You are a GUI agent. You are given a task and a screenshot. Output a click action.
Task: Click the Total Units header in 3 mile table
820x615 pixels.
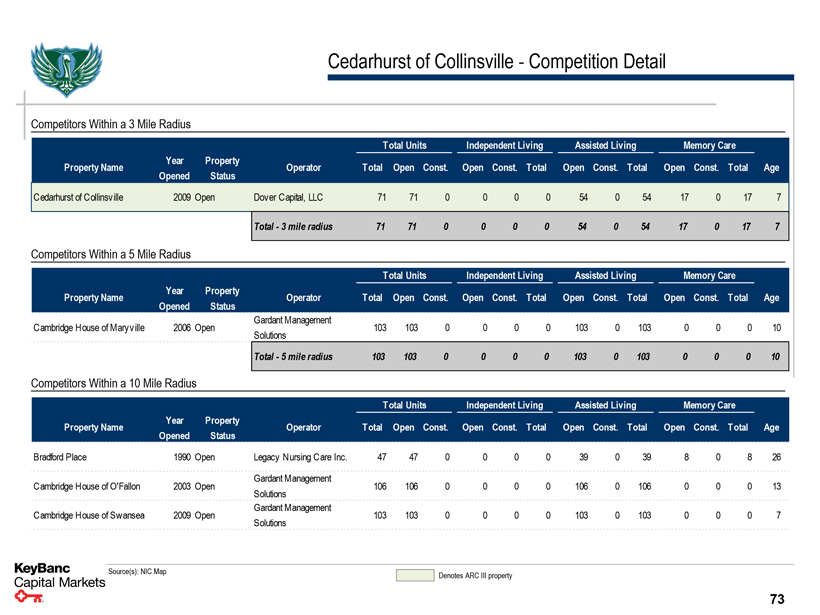point(404,146)
